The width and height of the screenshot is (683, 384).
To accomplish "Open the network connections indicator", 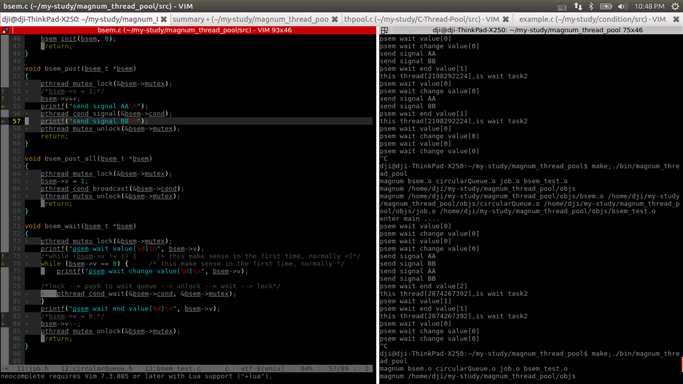I will point(578,6).
